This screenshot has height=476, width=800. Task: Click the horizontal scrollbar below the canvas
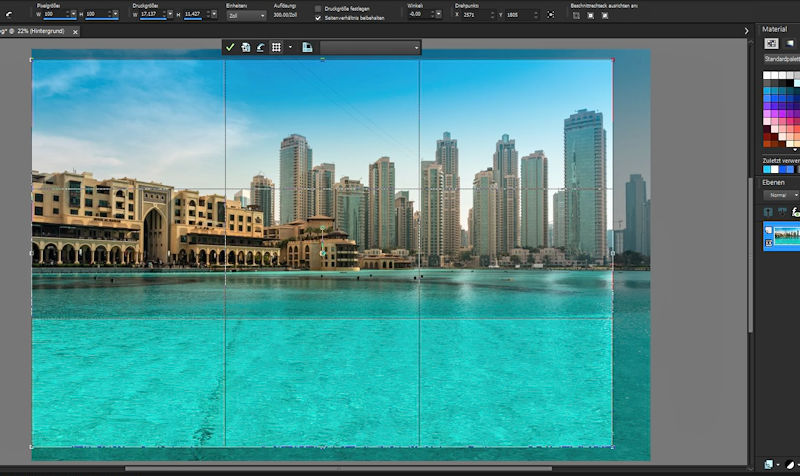(x=338, y=468)
